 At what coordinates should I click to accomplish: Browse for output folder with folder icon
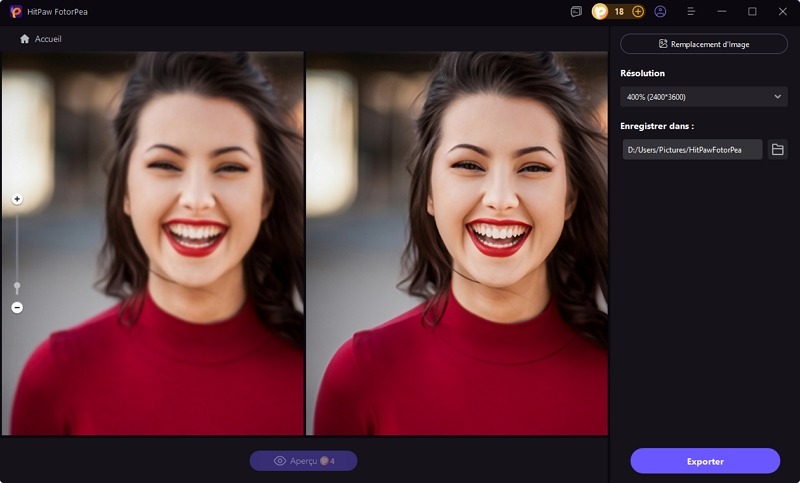tap(778, 150)
